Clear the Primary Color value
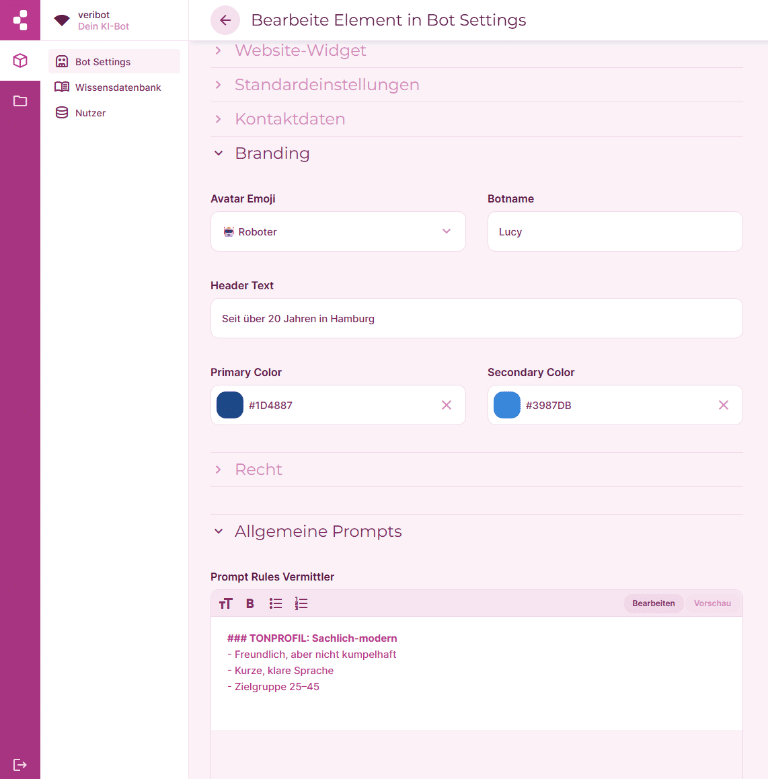The width and height of the screenshot is (768, 779). (x=447, y=405)
